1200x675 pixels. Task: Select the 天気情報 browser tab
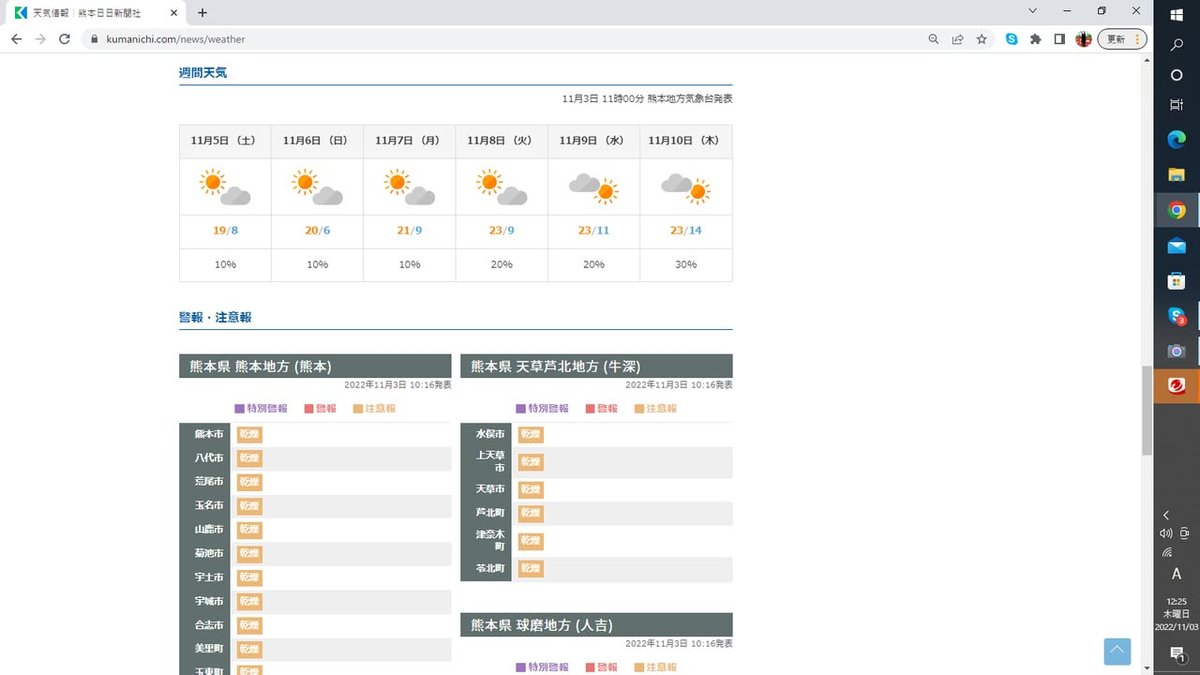tap(95, 13)
